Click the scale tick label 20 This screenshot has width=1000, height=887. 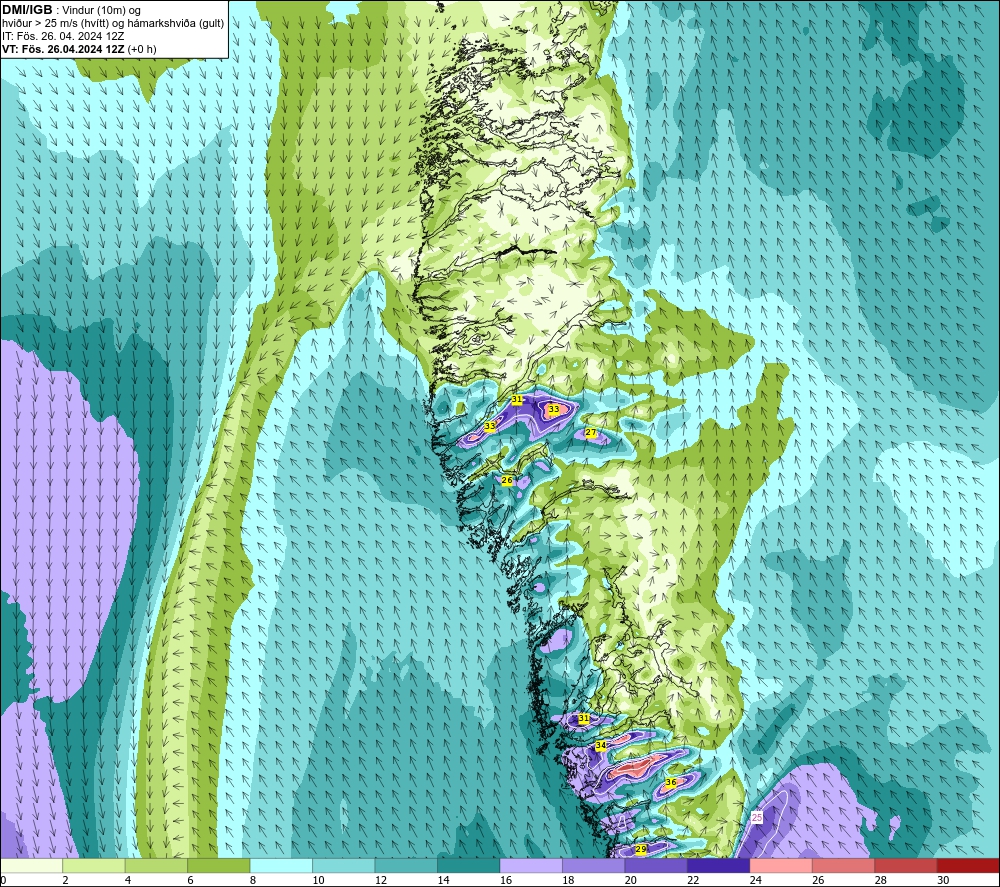[631, 880]
